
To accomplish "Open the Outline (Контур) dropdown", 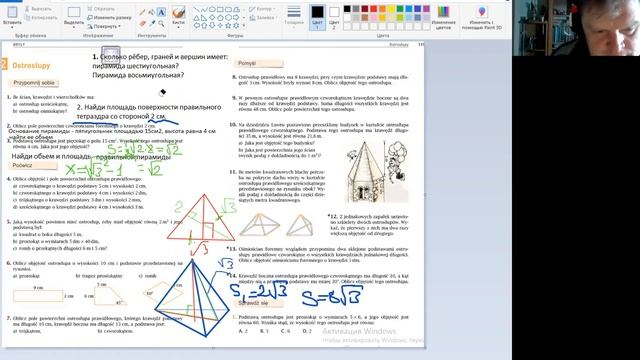I will pos(262,9).
